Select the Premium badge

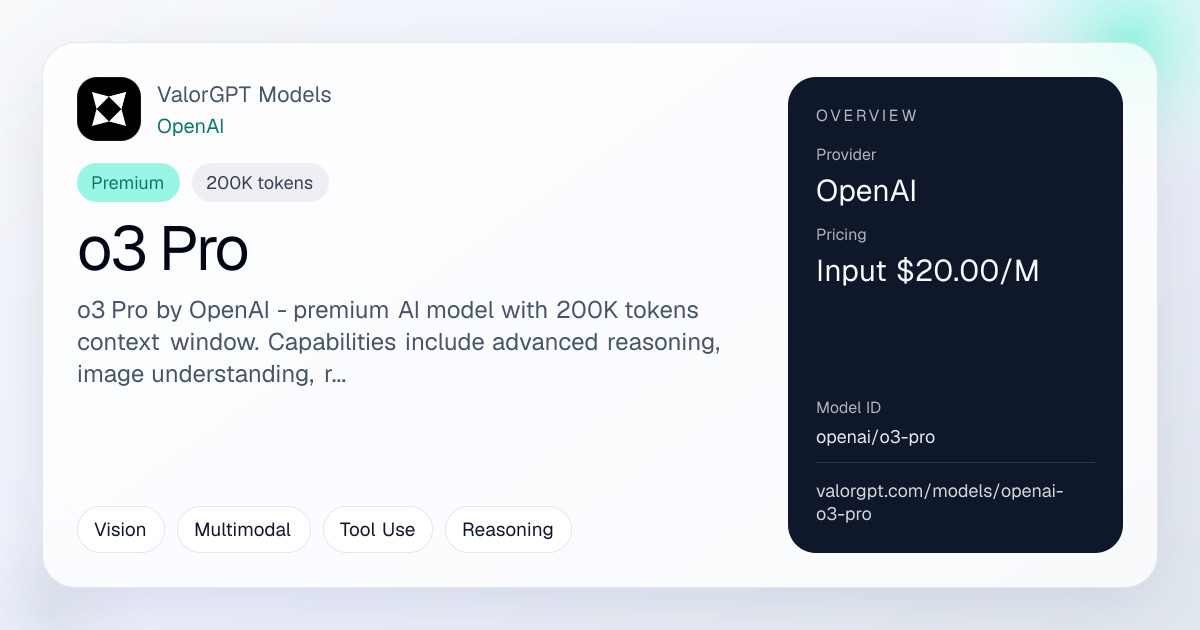(128, 183)
